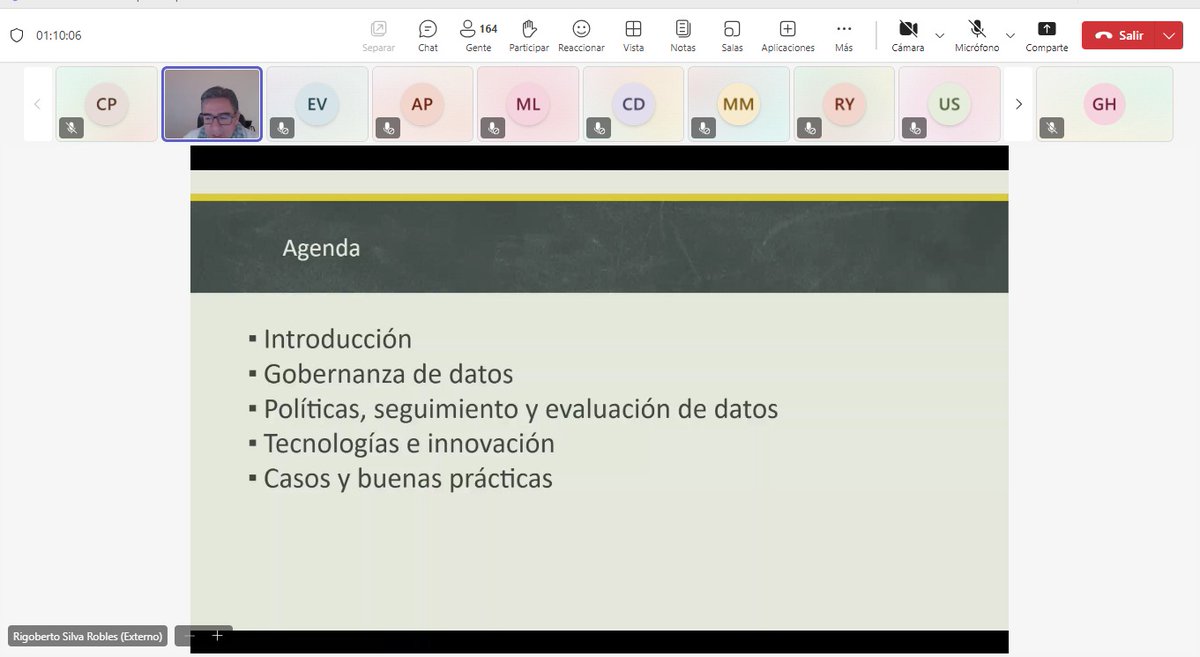The width and height of the screenshot is (1200, 657).
Task: Click the Tecnologías e innovación bullet
Action: pyautogui.click(x=409, y=443)
